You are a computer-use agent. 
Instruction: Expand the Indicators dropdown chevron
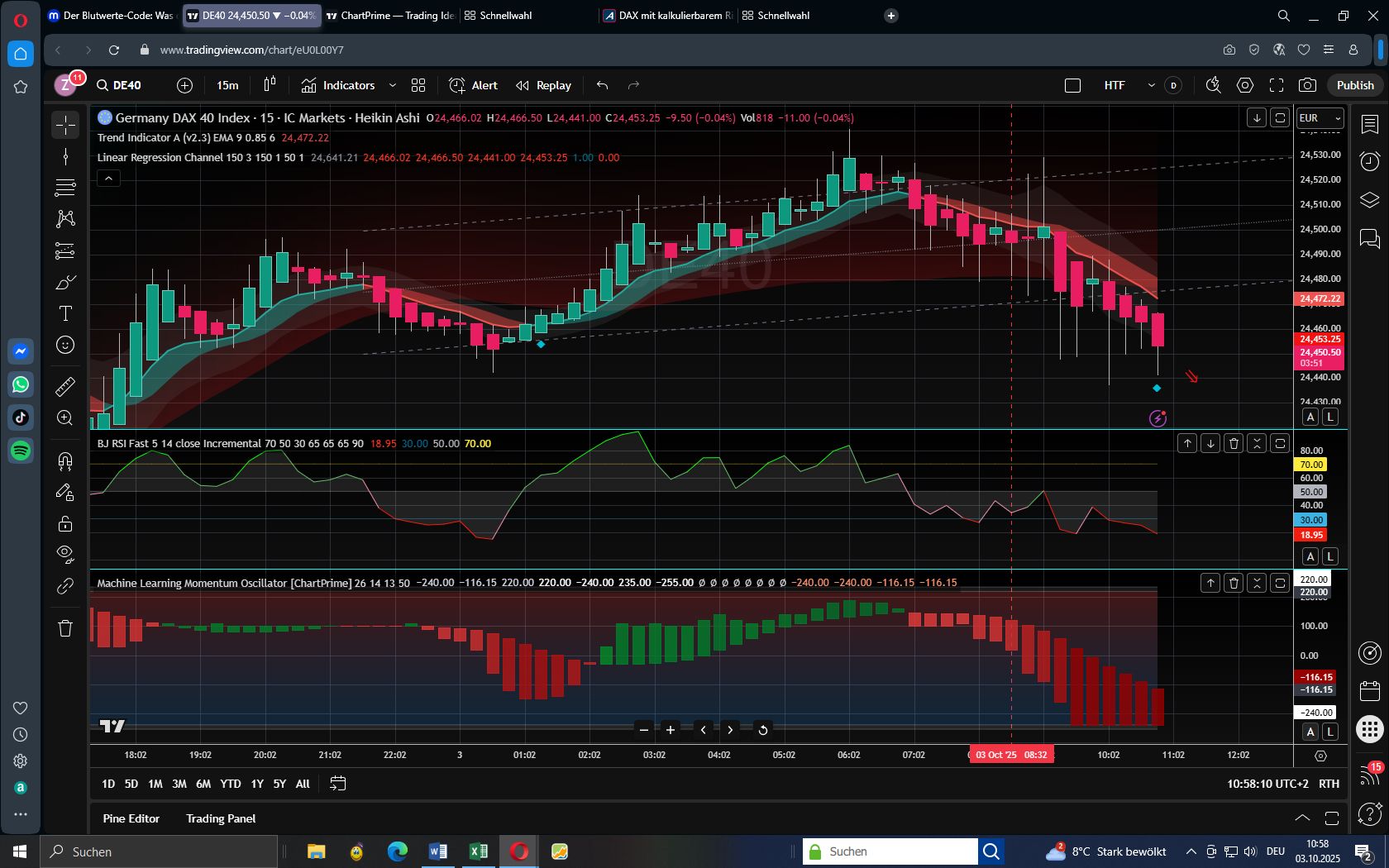[393, 85]
